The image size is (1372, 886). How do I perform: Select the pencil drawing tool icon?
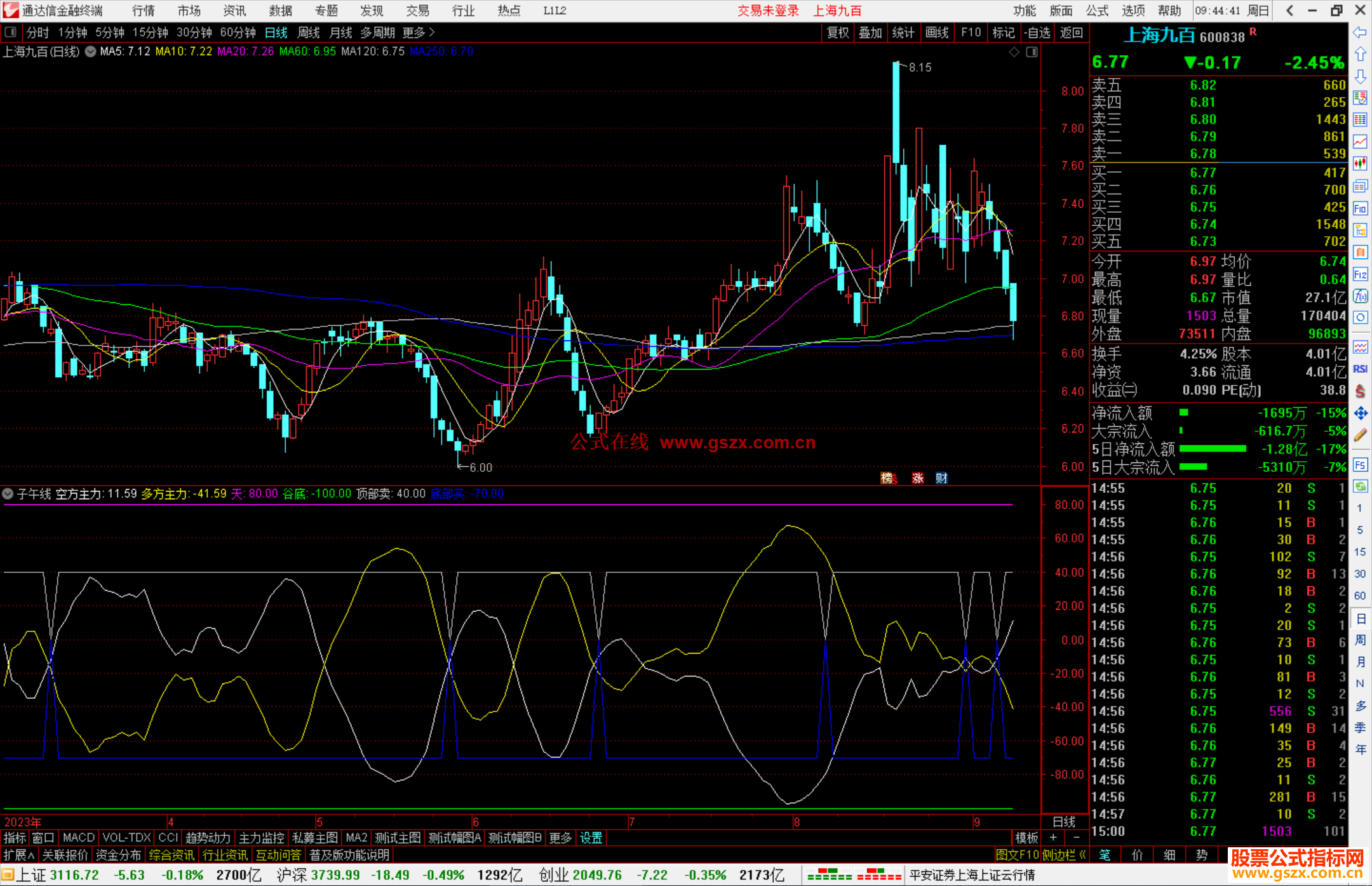click(1360, 436)
